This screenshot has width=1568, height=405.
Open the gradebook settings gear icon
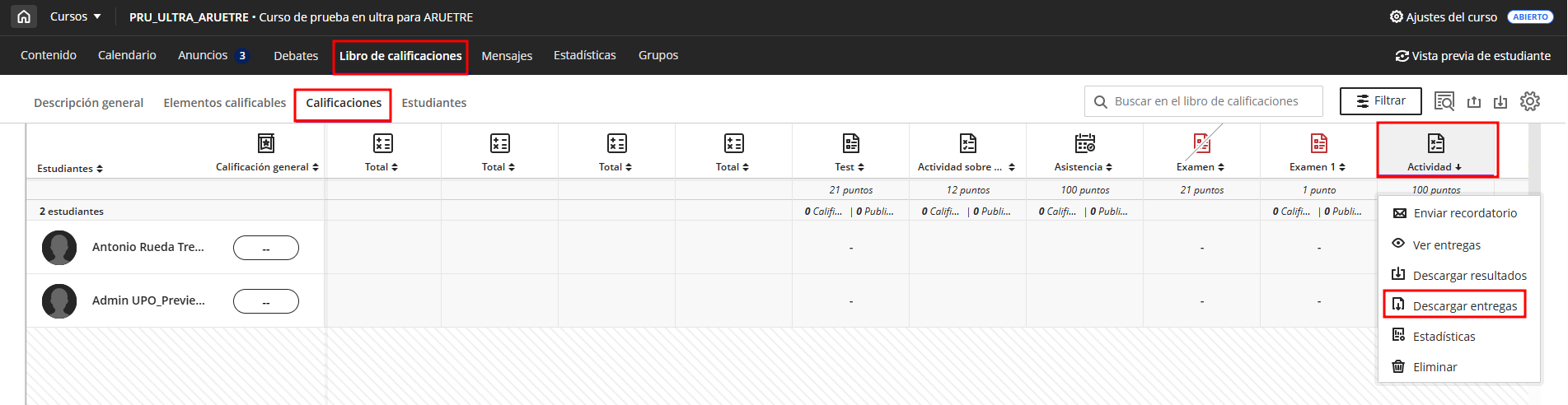(1529, 101)
